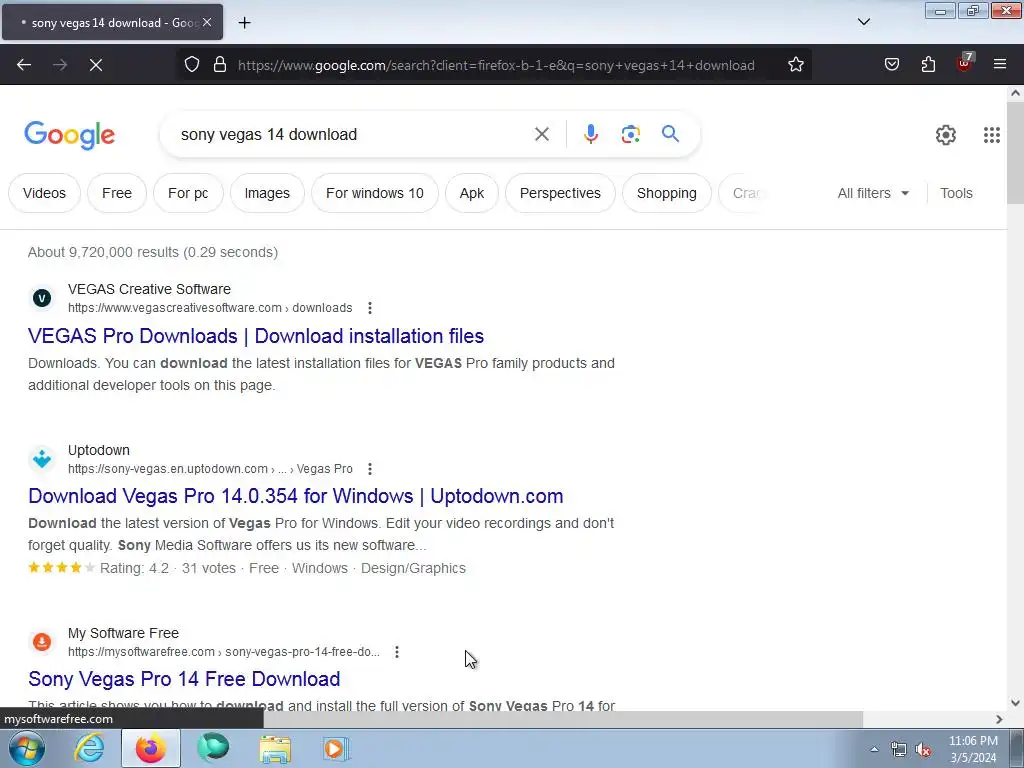Apply the Apk filter chip

point(472,193)
